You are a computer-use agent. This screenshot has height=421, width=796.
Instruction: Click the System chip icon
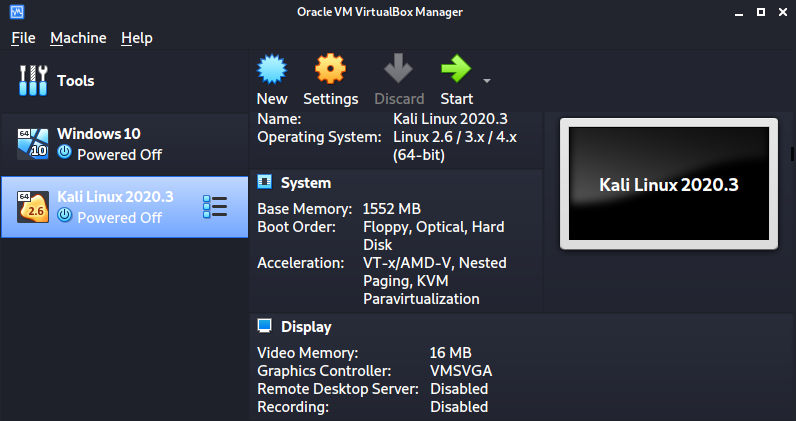click(265, 183)
